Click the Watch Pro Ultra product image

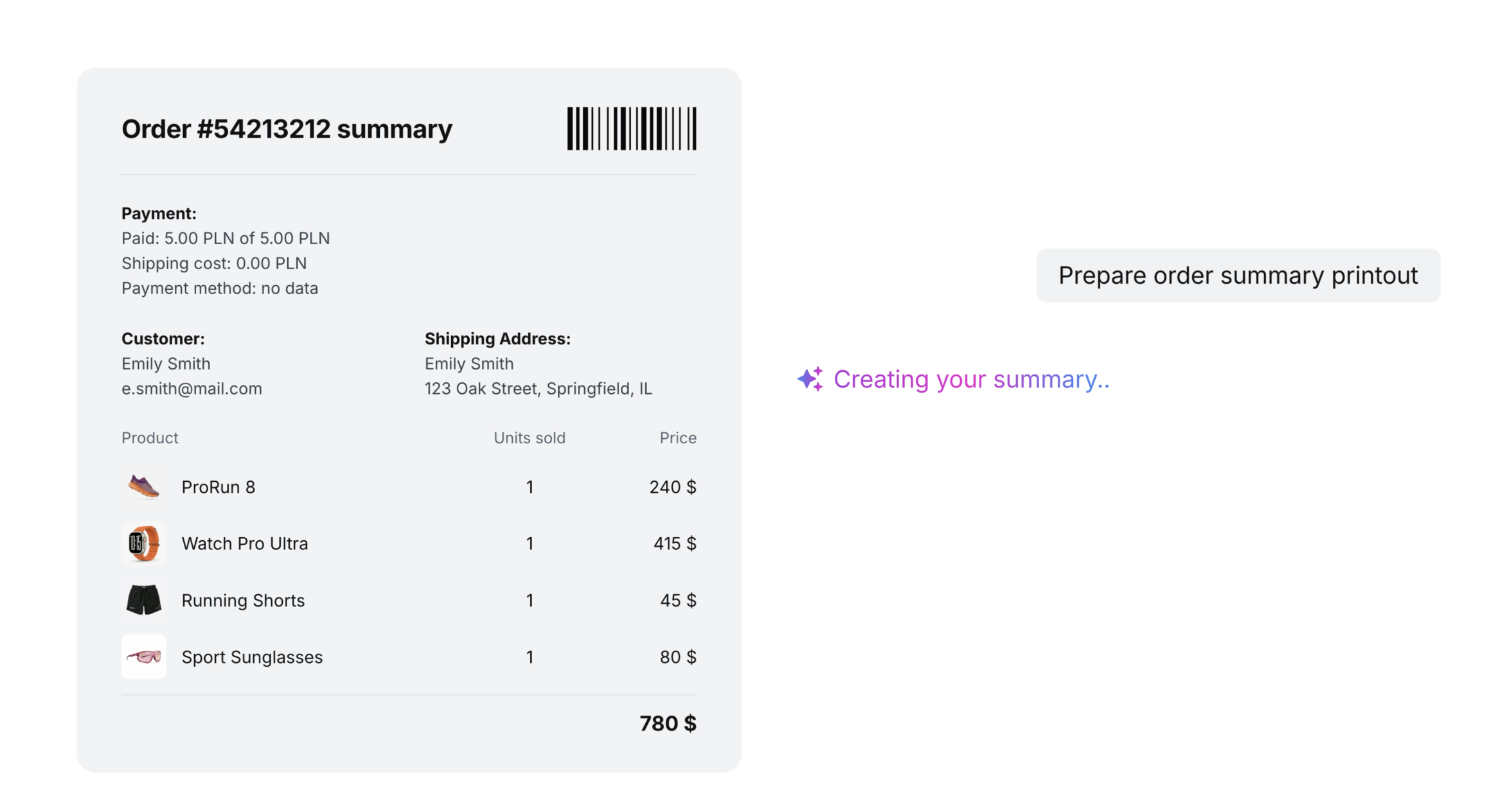[x=143, y=543]
